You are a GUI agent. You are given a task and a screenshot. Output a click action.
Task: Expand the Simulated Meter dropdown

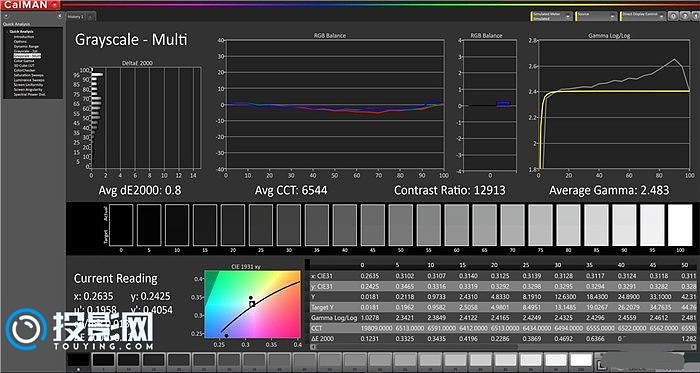pos(552,16)
